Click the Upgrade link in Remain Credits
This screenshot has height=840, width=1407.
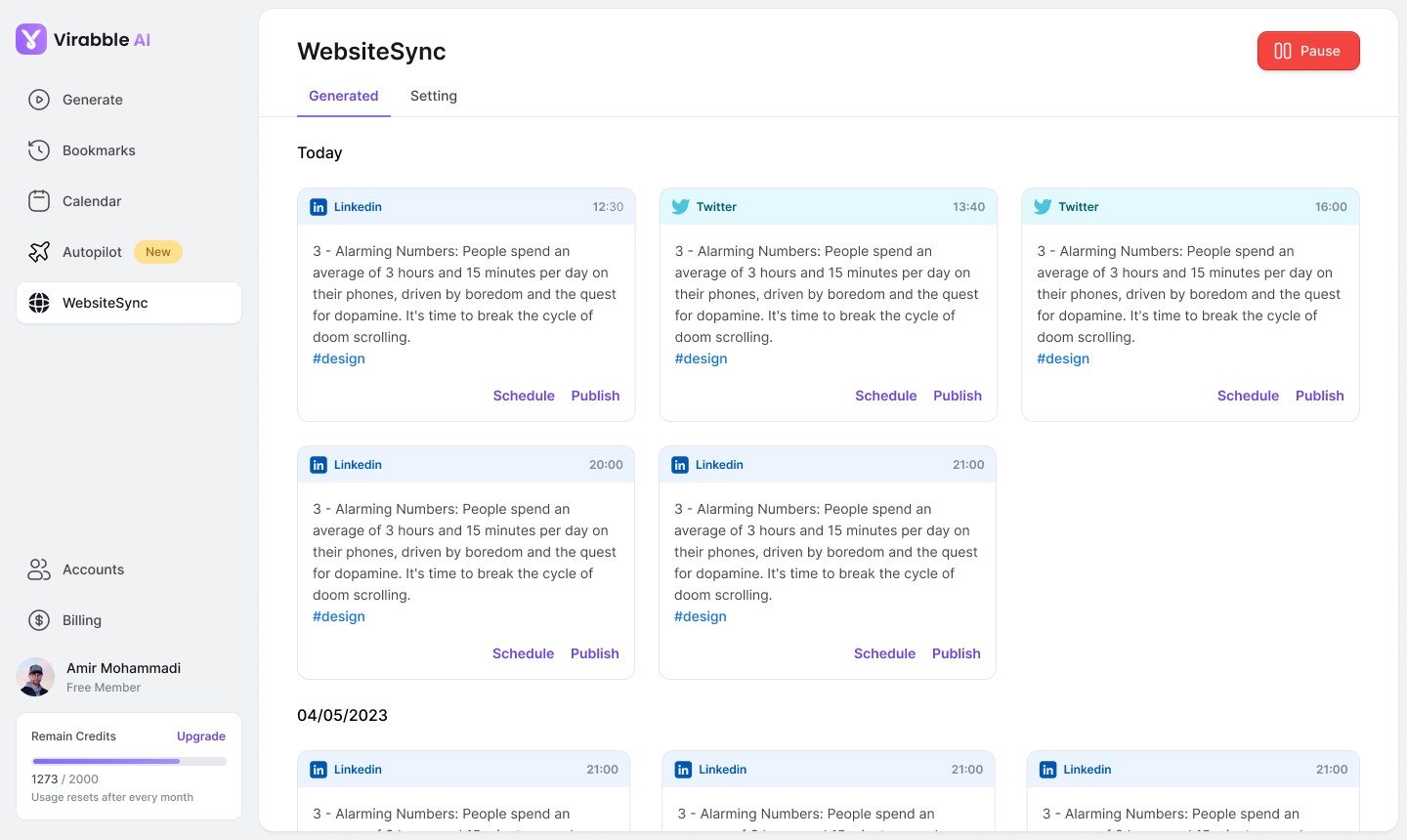point(201,736)
